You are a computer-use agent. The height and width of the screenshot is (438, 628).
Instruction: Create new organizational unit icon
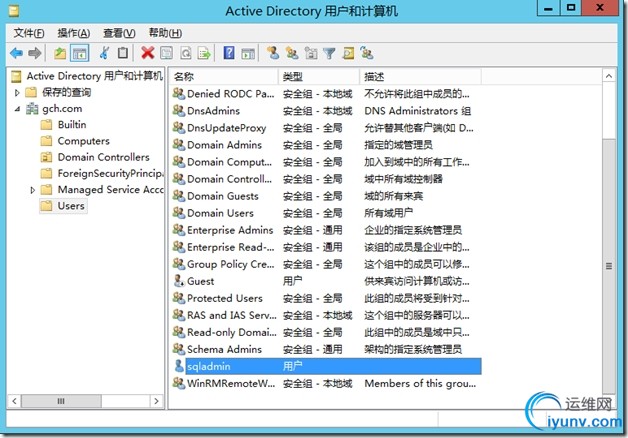(x=311, y=53)
